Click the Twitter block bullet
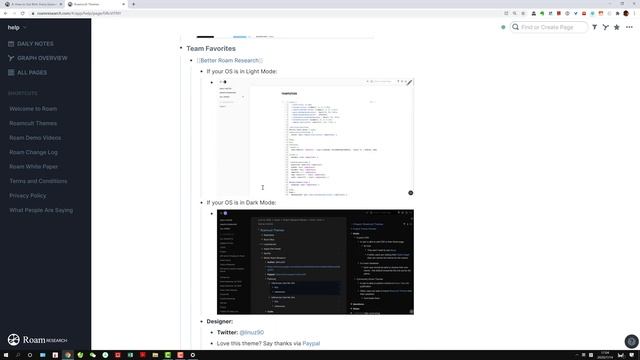640x360 pixels. tap(211, 333)
